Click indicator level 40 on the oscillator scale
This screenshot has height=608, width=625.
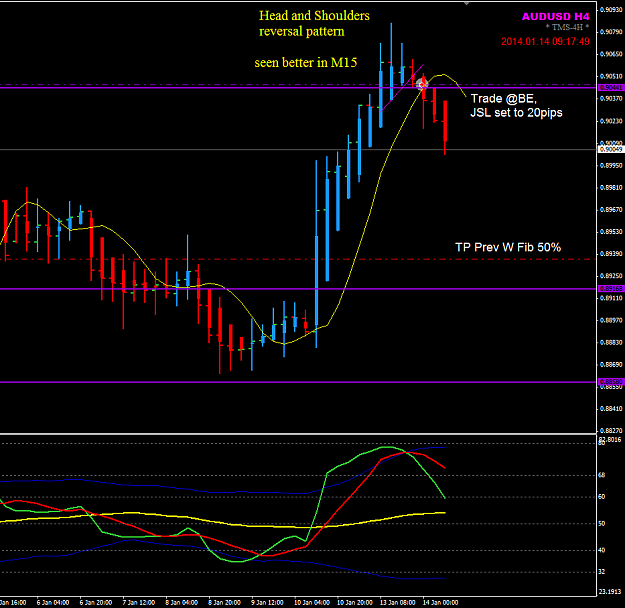[x=602, y=550]
